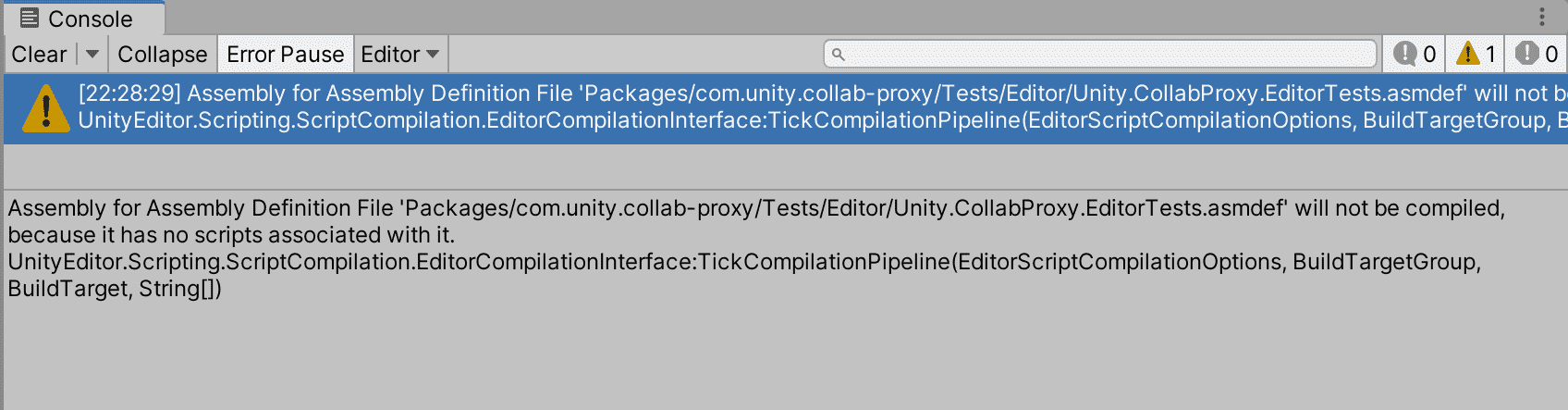This screenshot has width=1568, height=410.
Task: Click the empty tab bar area beside Console
Action: pyautogui.click(x=832, y=17)
